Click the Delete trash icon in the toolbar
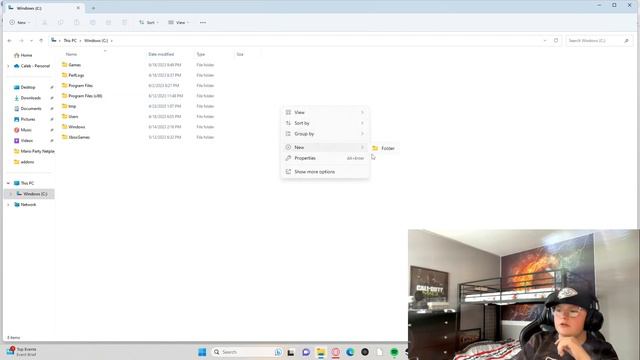The image size is (640, 360). (124, 22)
